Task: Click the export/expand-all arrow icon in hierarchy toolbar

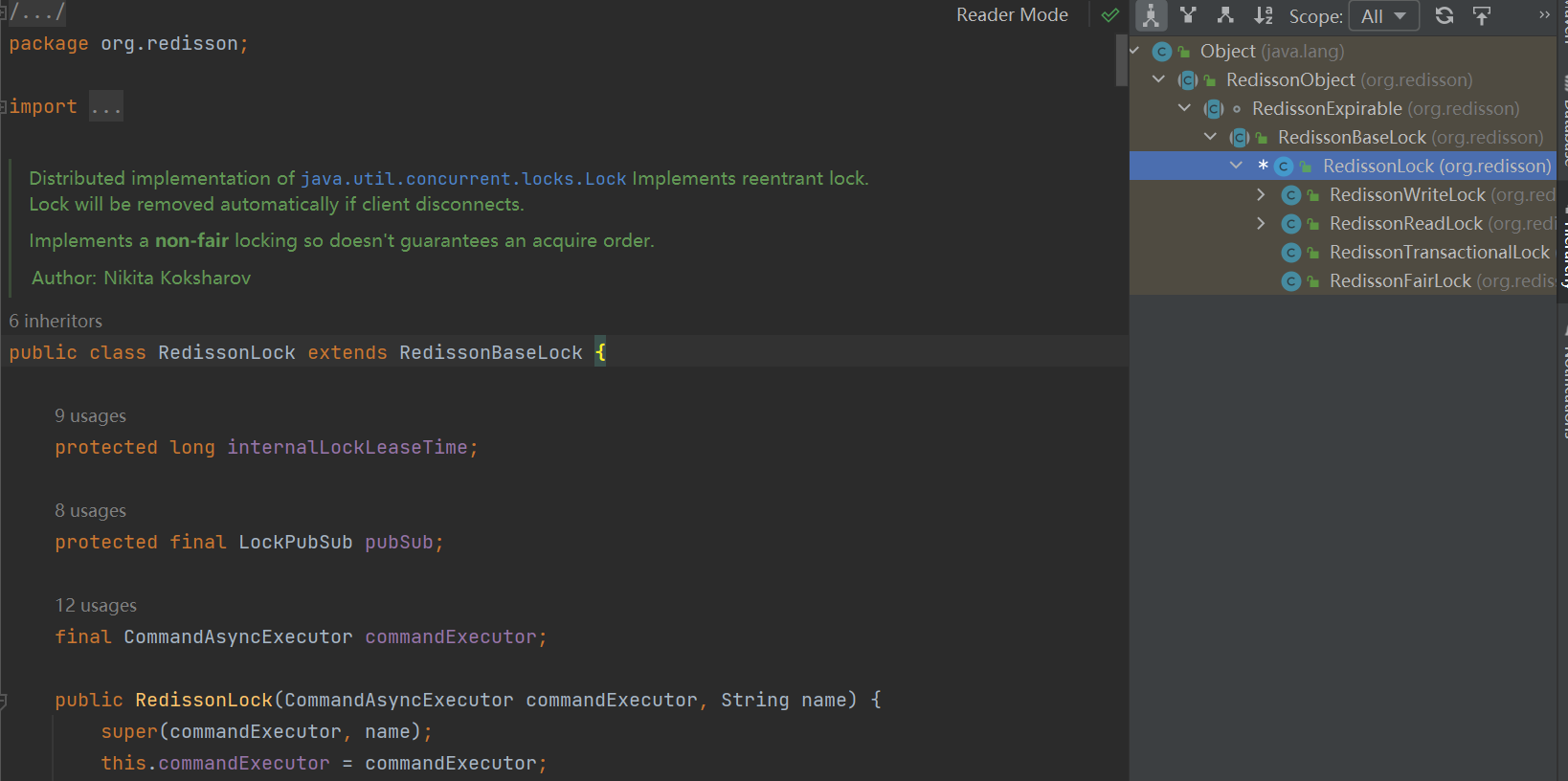Action: pos(1482,15)
